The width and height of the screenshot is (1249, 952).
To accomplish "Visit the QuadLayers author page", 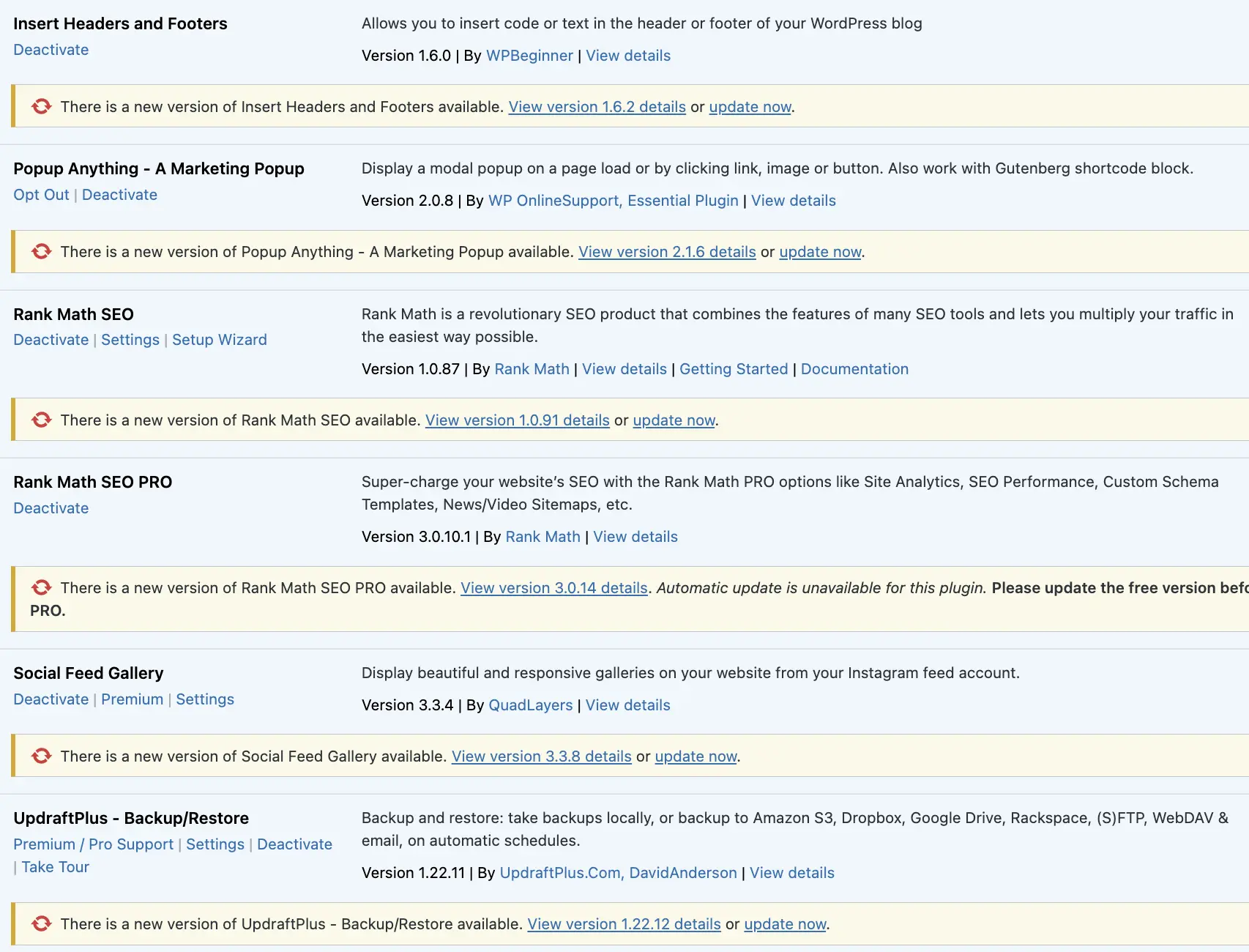I will (x=530, y=705).
